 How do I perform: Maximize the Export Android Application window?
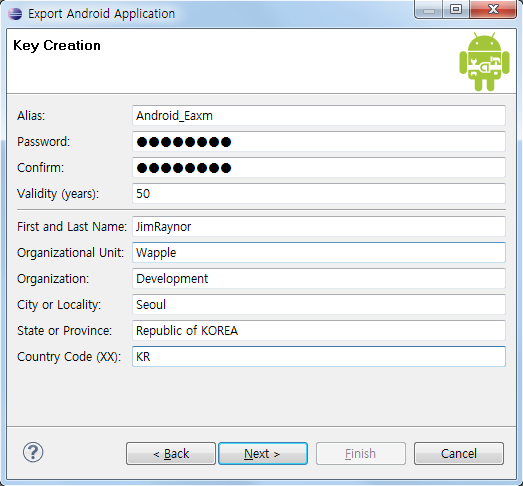[456, 9]
